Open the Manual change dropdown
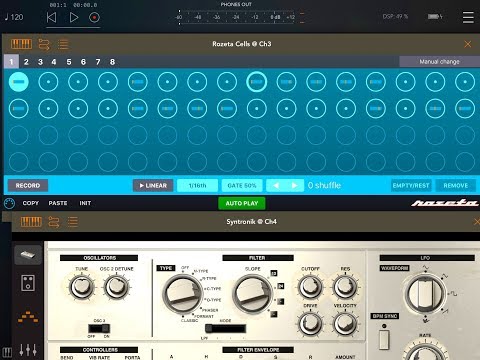 439,62
